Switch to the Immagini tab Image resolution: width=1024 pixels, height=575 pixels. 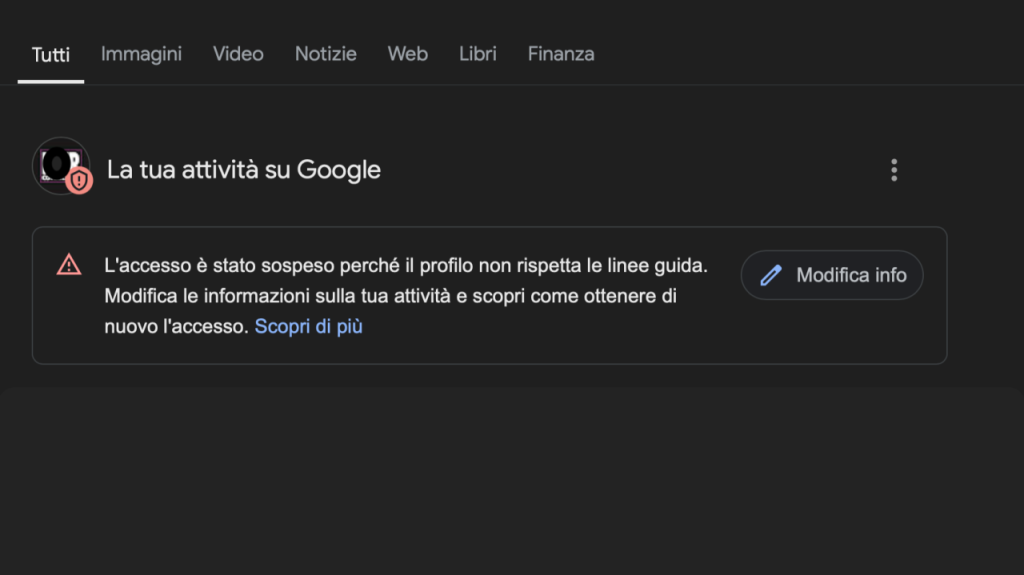click(x=141, y=54)
